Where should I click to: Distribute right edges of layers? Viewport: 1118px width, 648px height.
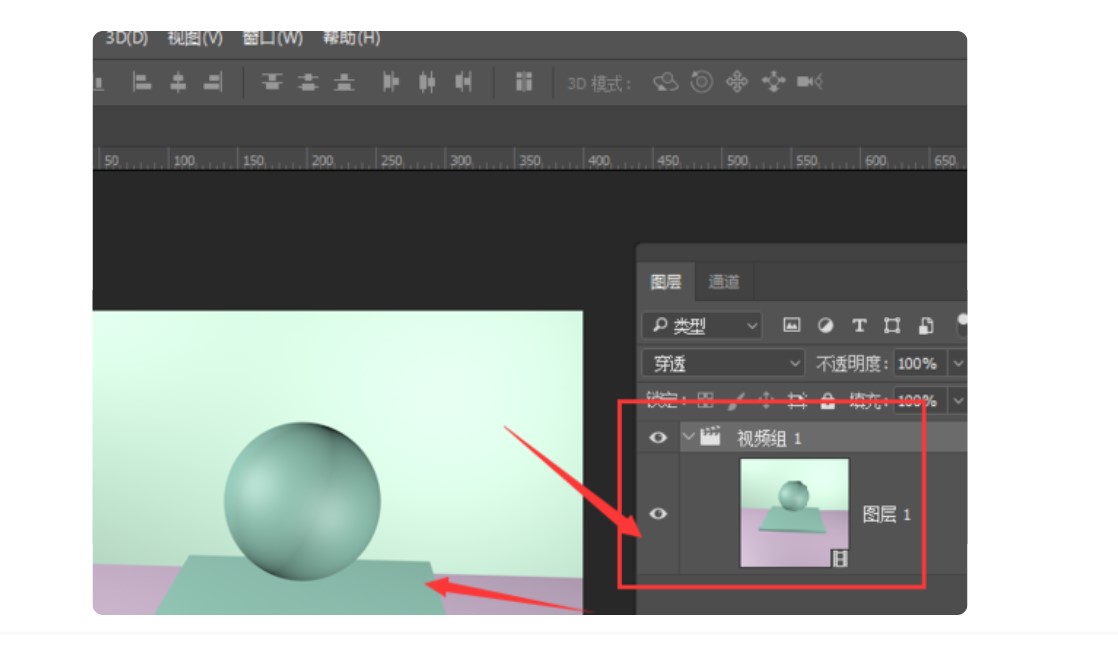(463, 83)
